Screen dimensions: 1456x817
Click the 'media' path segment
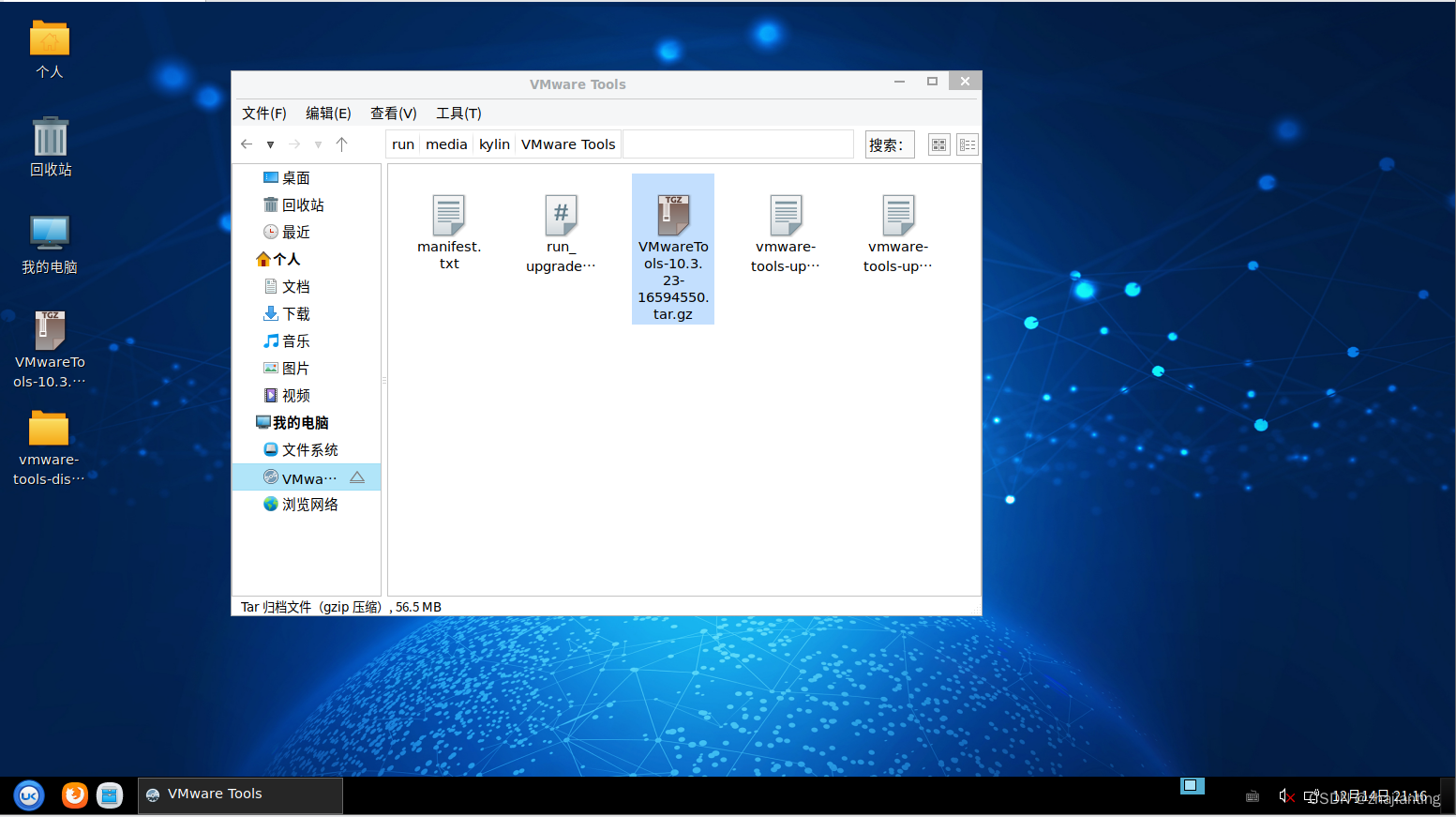[x=446, y=144]
